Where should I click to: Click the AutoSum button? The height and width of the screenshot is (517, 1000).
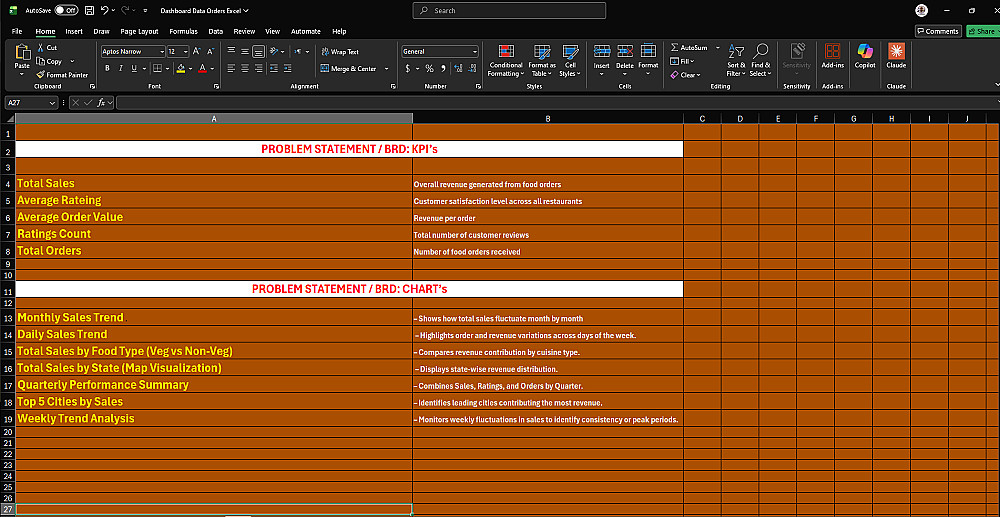pyautogui.click(x=689, y=48)
